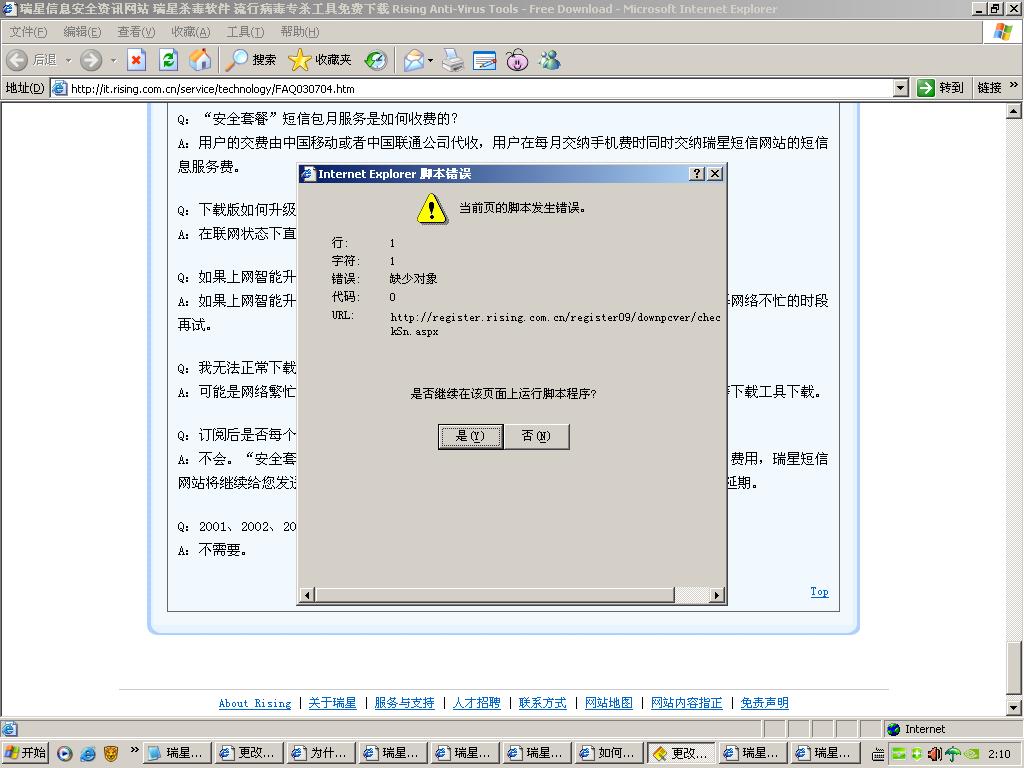Click the dialog's horizontal scrollbar right arrow

point(717,595)
